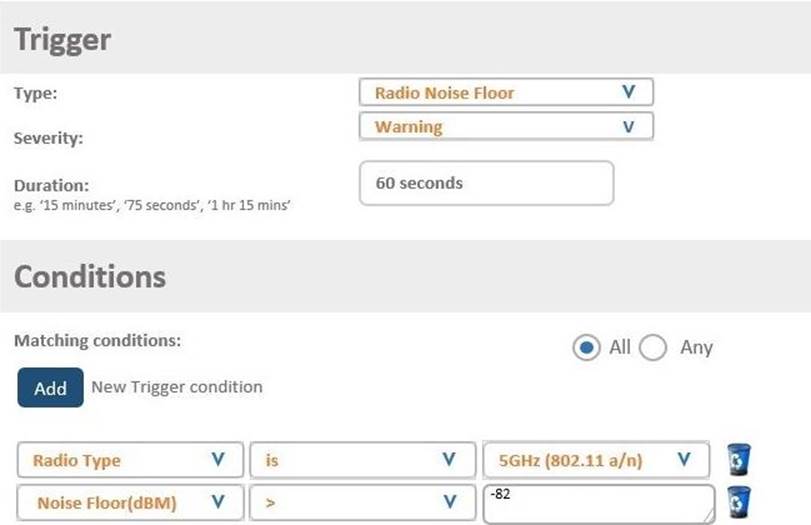Focus the -82 noise floor value field
Image resolution: width=811 pixels, height=525 pixels.
coord(596,504)
